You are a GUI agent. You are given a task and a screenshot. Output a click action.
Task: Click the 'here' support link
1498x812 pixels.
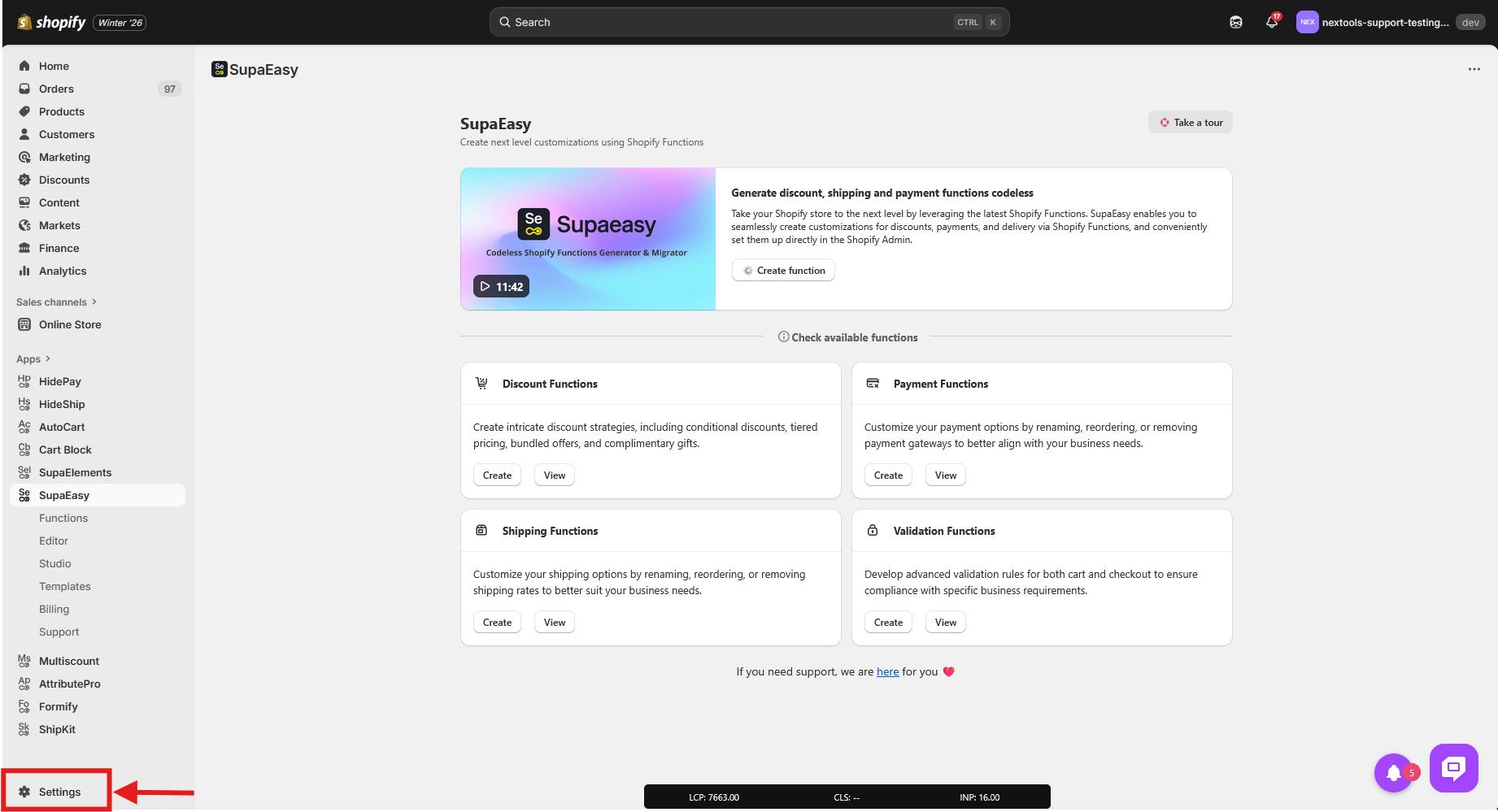coord(887,671)
